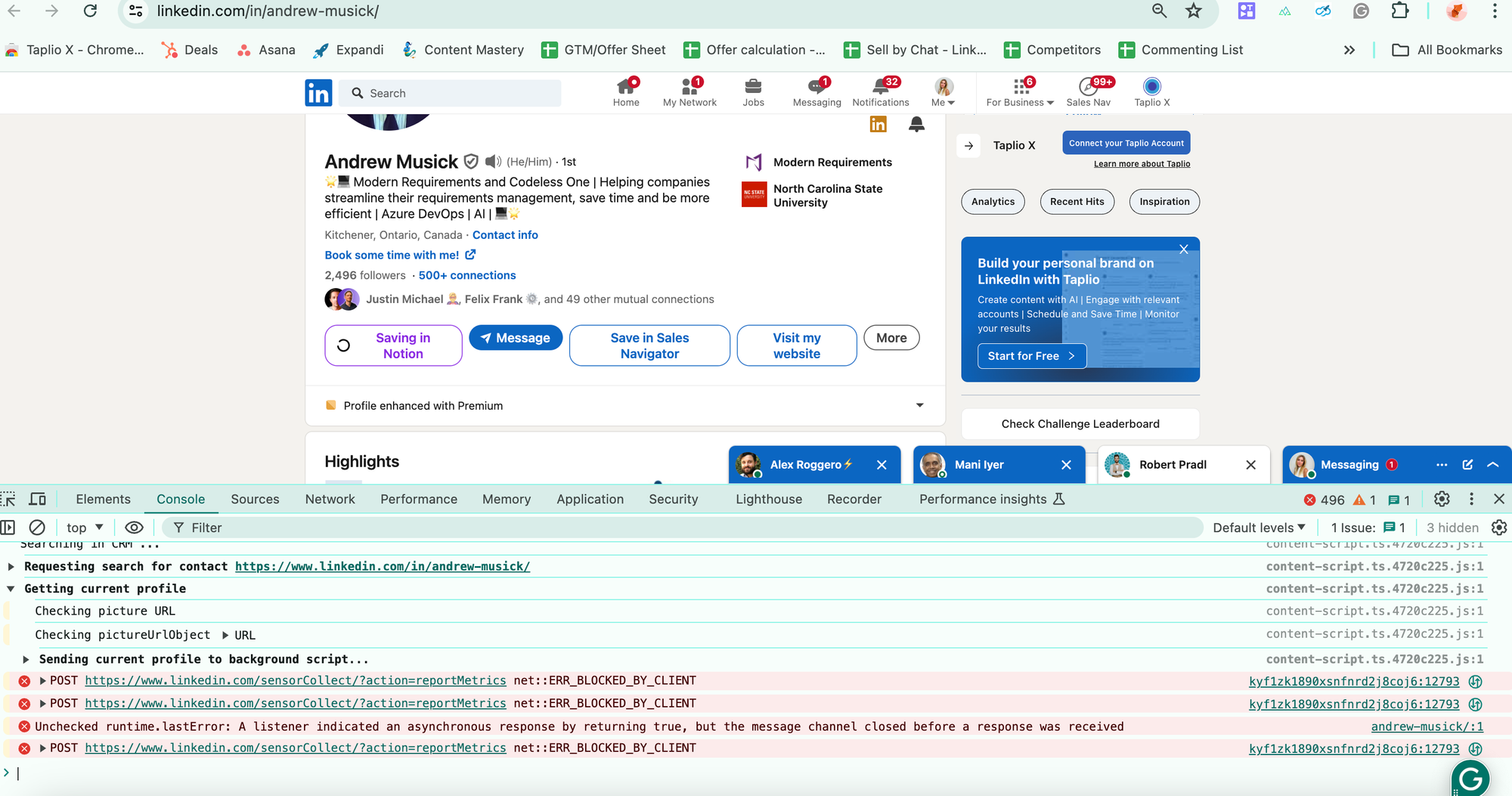Collapse Getting current profile log group

coord(11,588)
